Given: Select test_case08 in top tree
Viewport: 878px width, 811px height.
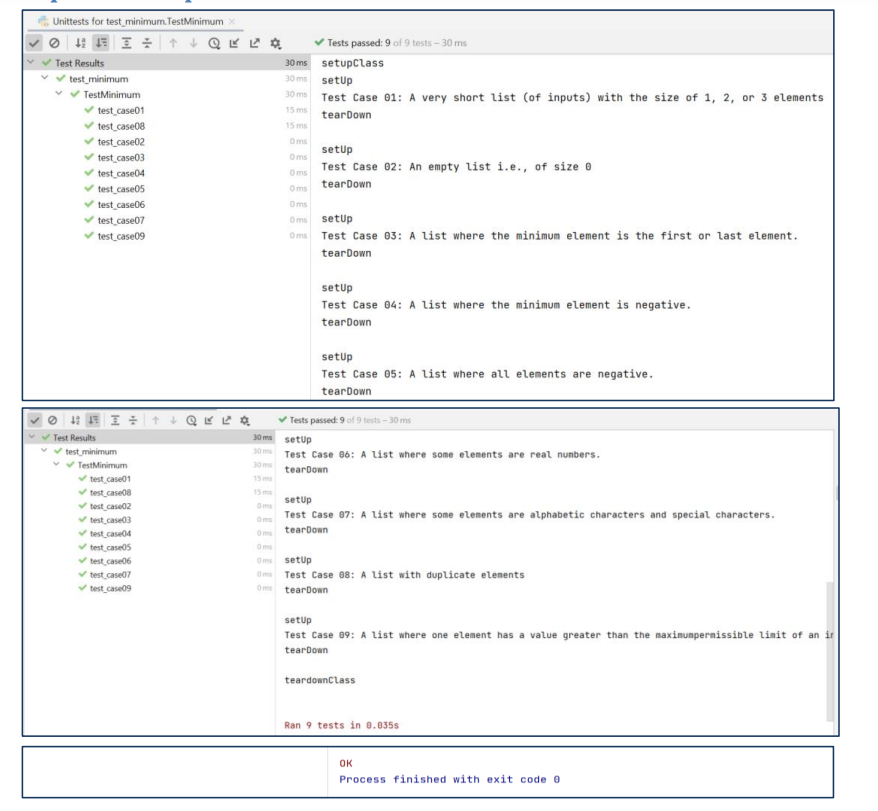Looking at the screenshot, I should [121, 126].
